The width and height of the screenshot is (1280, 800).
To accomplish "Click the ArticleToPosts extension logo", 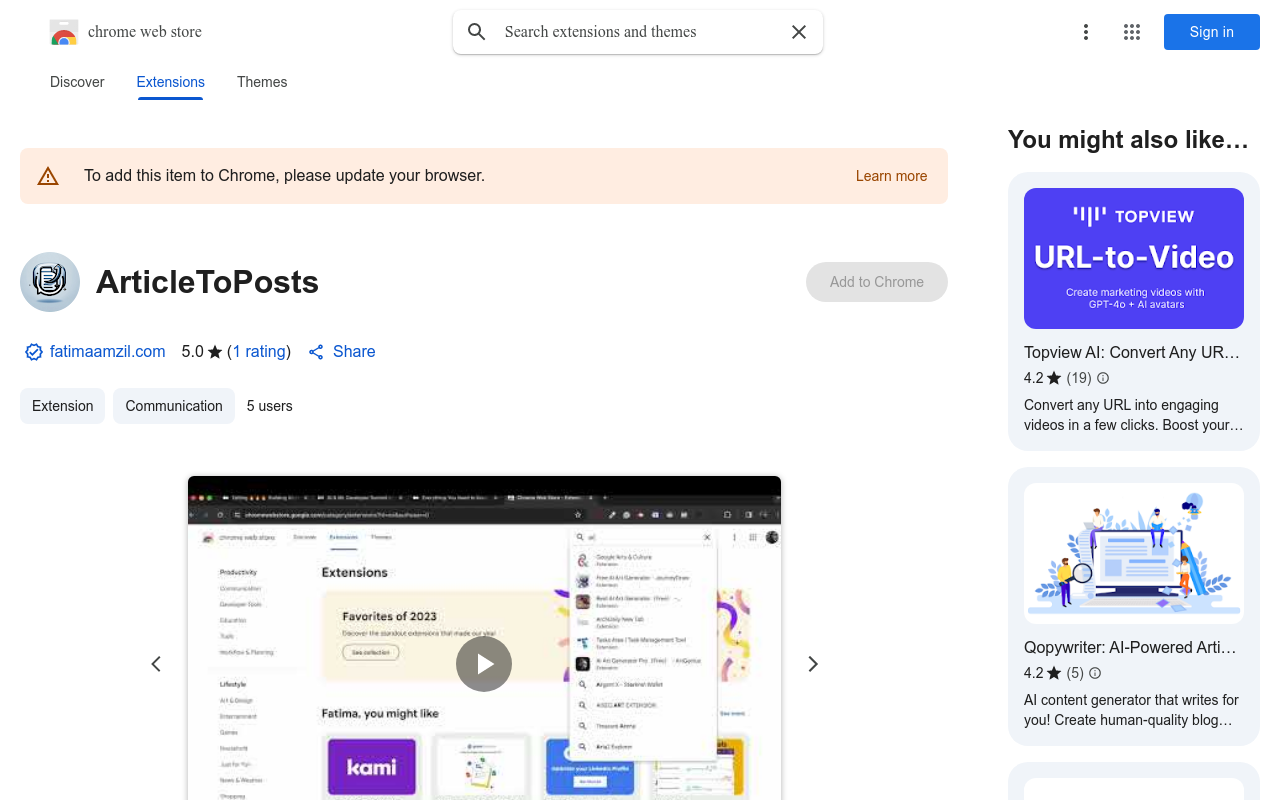I will coord(50,282).
